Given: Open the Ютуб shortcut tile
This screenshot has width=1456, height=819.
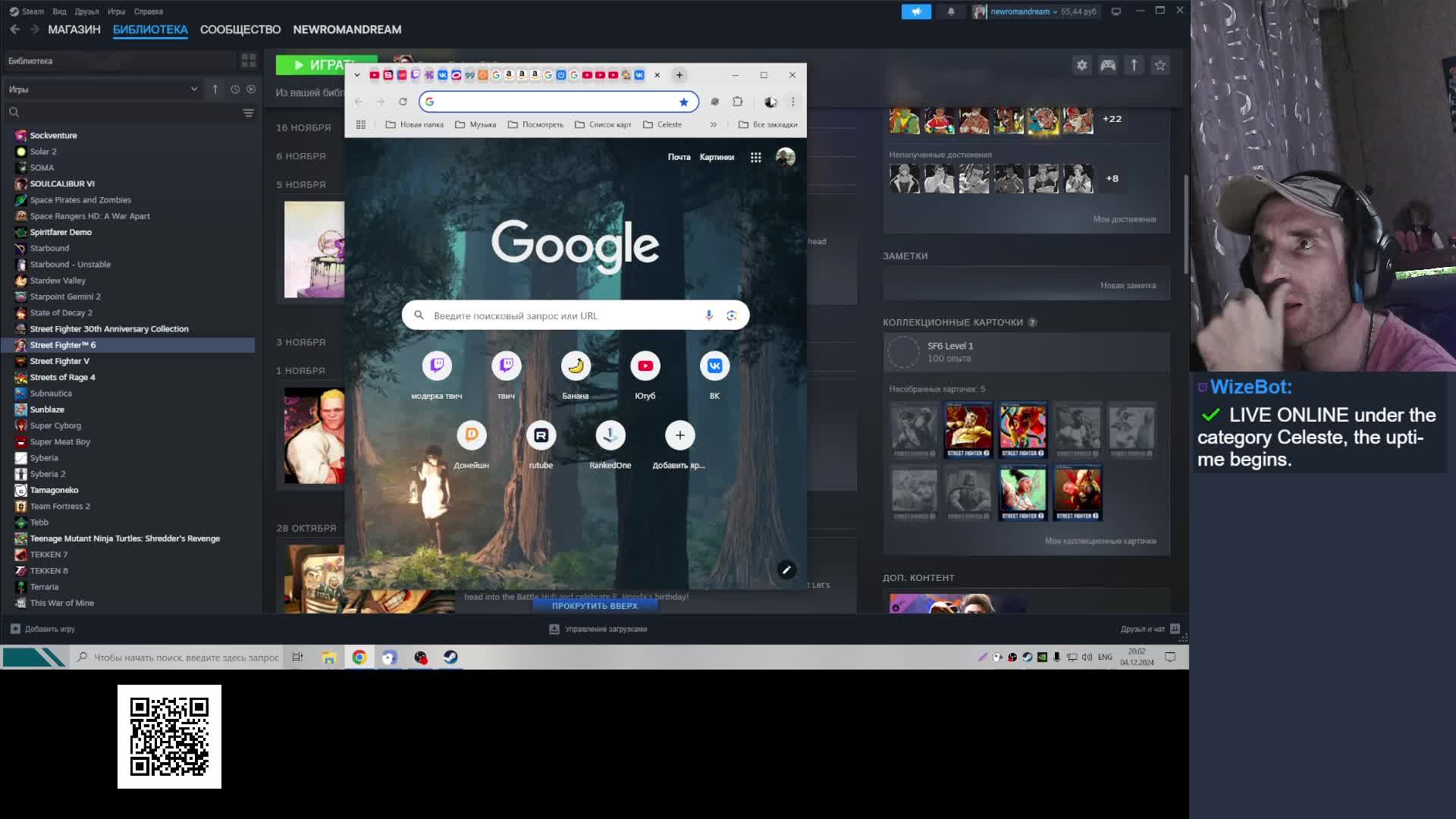Looking at the screenshot, I should pos(645,366).
